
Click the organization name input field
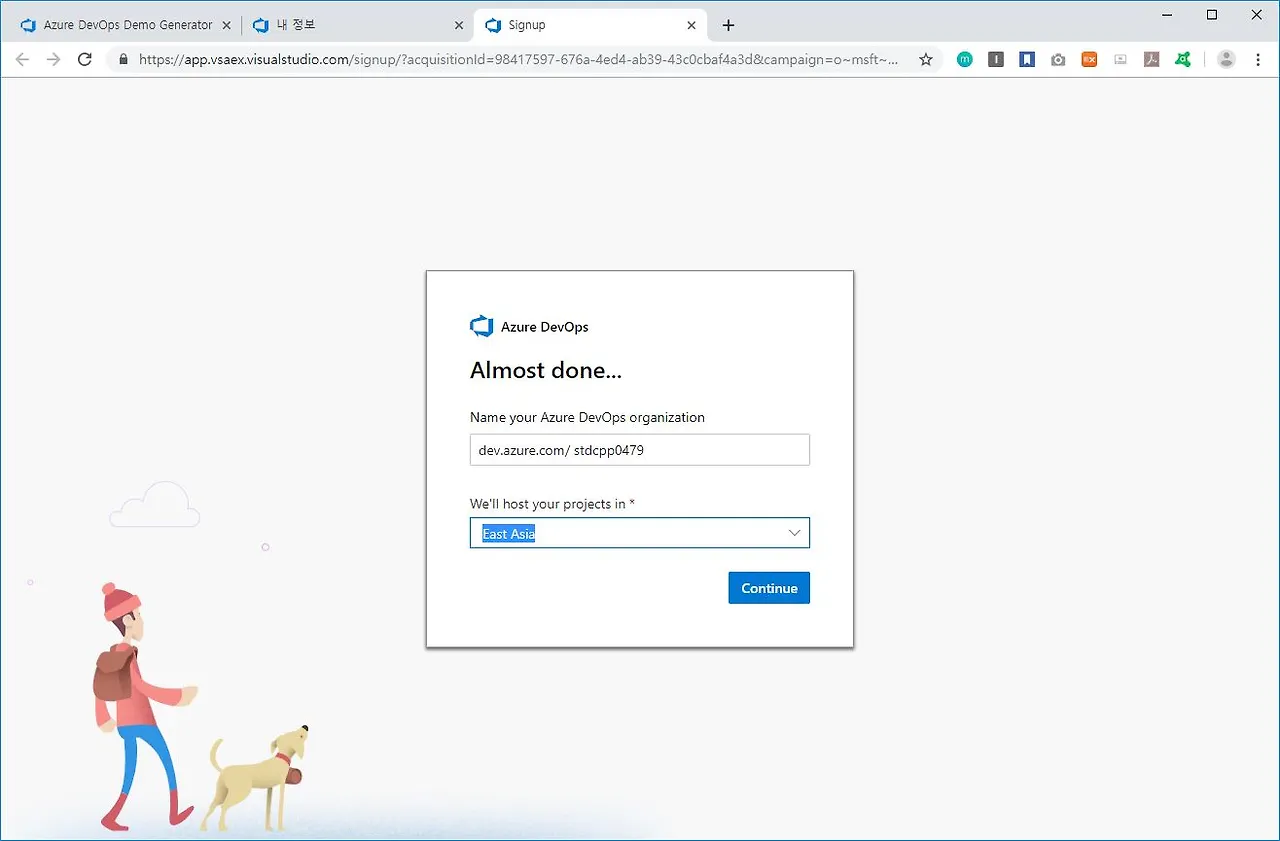pos(640,449)
